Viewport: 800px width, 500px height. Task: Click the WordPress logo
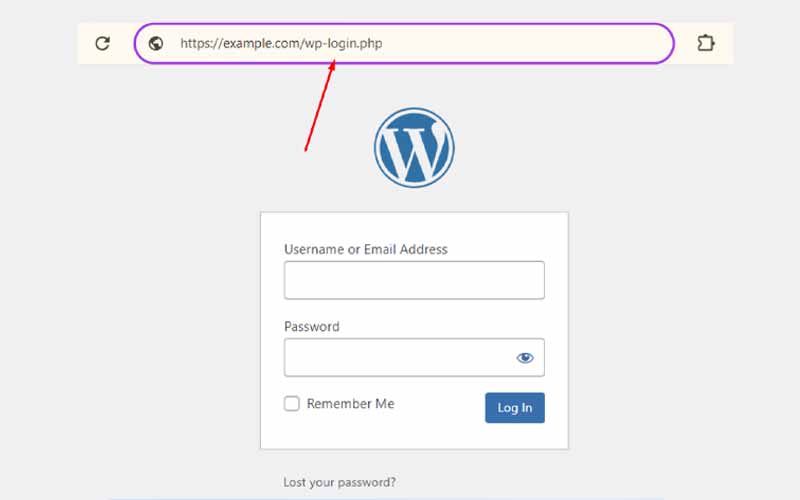coord(414,147)
